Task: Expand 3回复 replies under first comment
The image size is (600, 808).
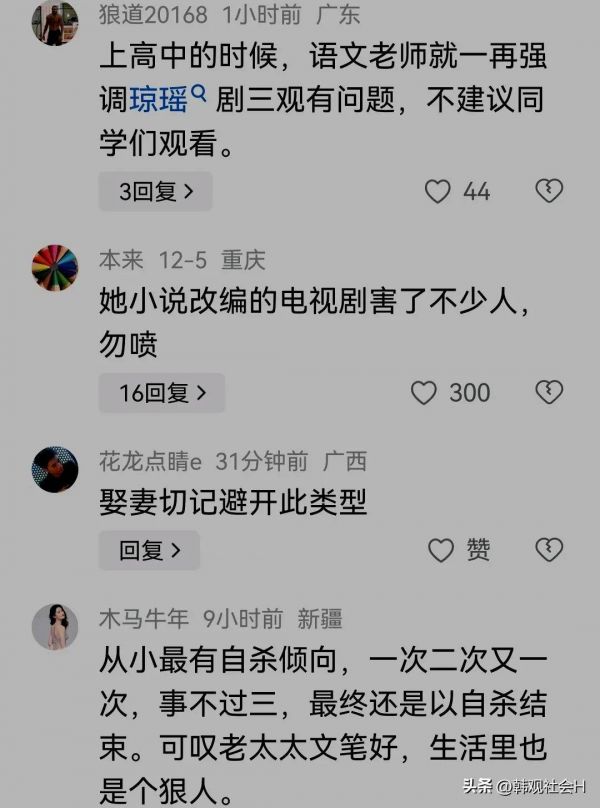Action: tap(156, 191)
